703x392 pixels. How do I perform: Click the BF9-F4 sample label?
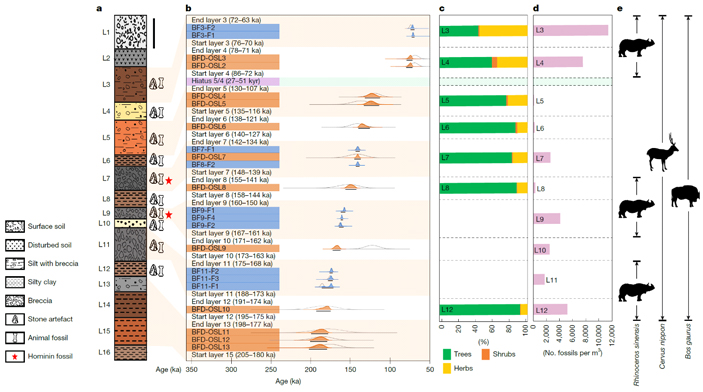203,218
